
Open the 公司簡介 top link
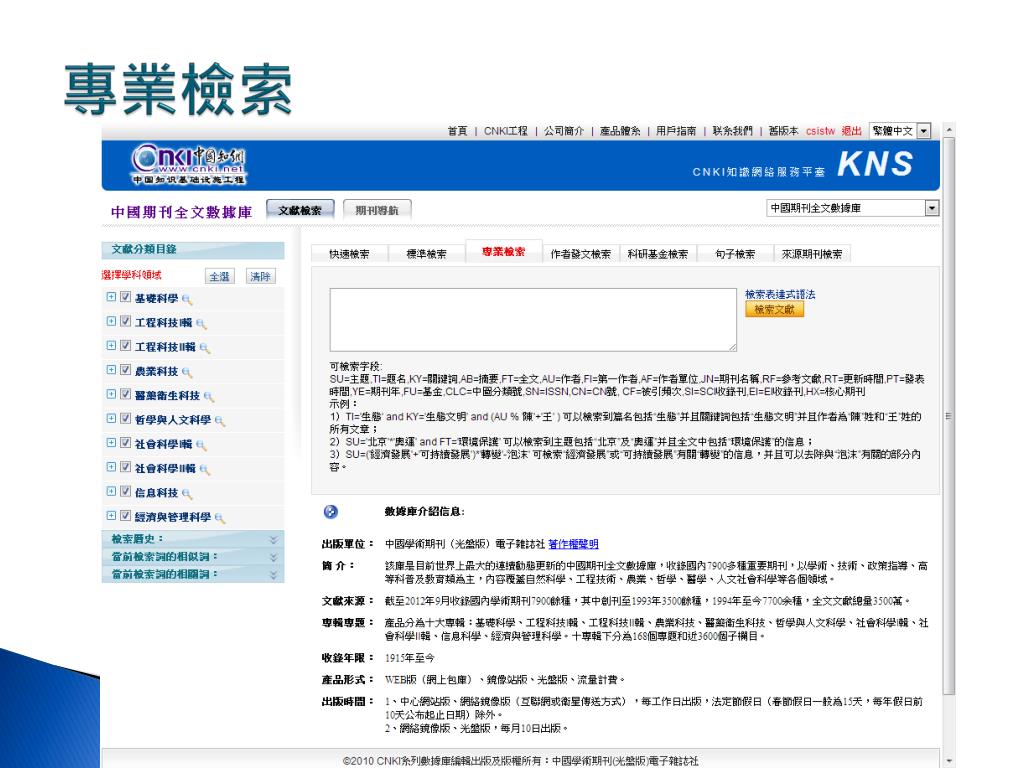(x=564, y=131)
